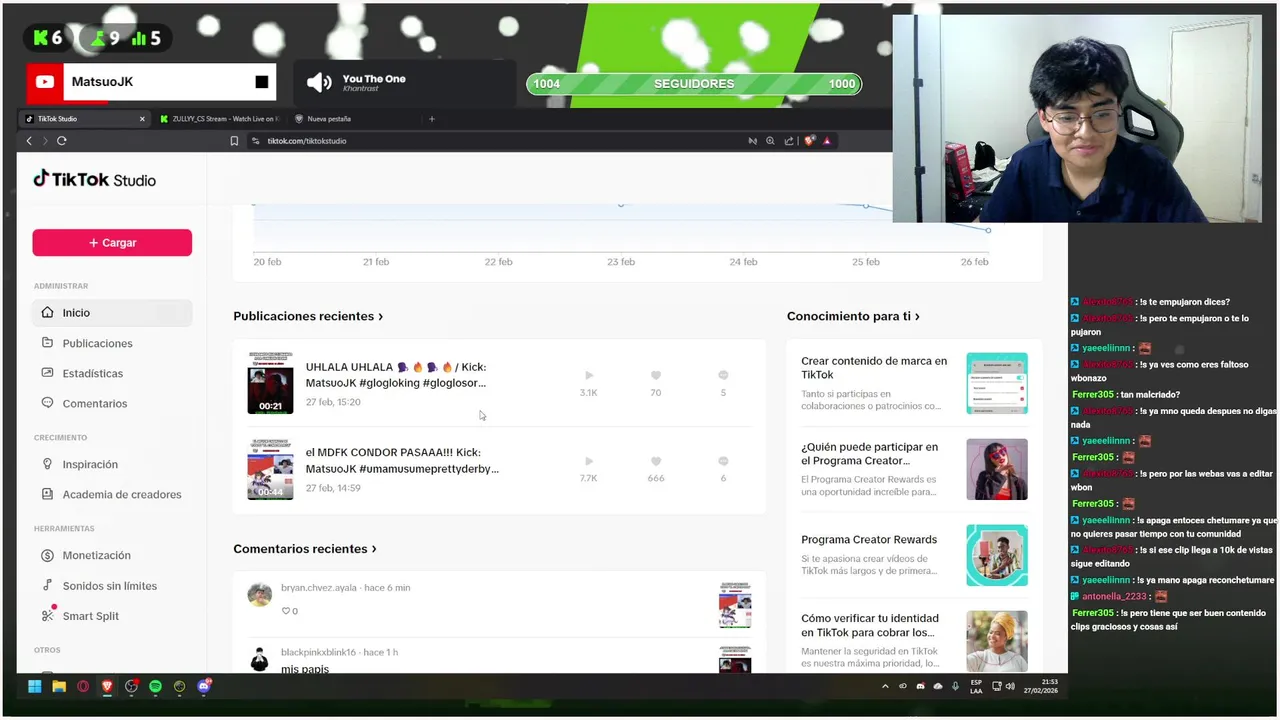Image resolution: width=1280 pixels, height=720 pixels.
Task: Click the Brave Shields icon
Action: tap(809, 141)
